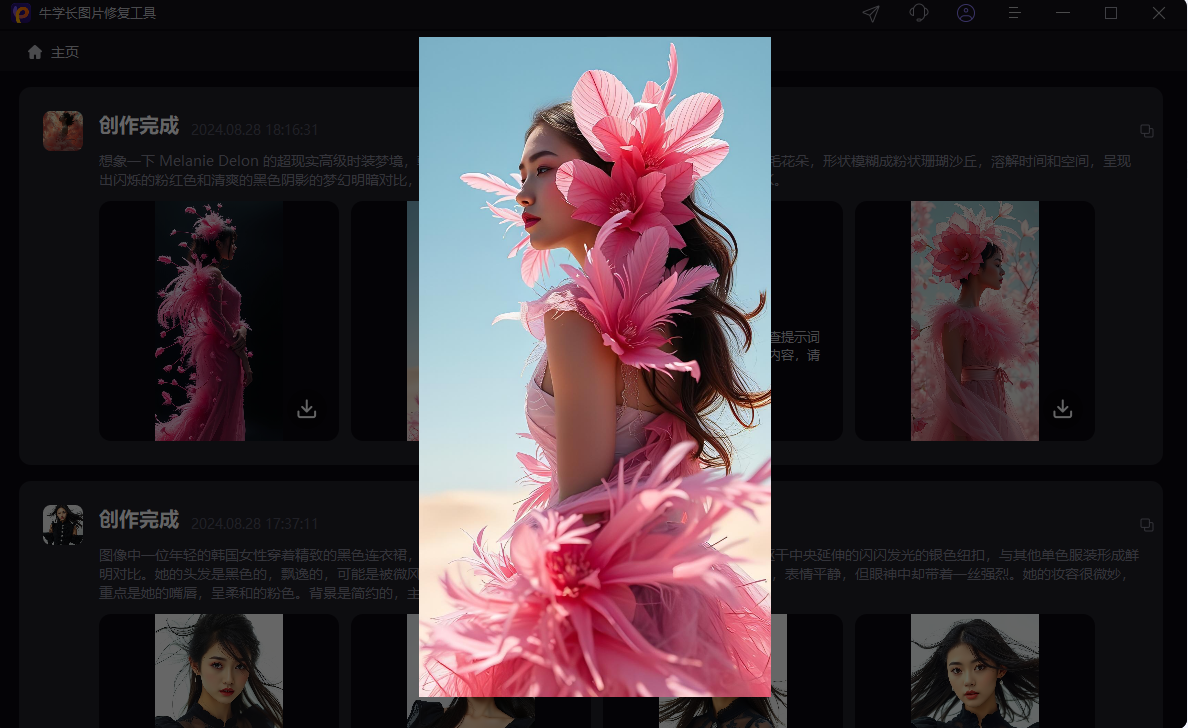This screenshot has width=1188, height=728.
Task: Click the app logo in title bar
Action: coord(20,13)
